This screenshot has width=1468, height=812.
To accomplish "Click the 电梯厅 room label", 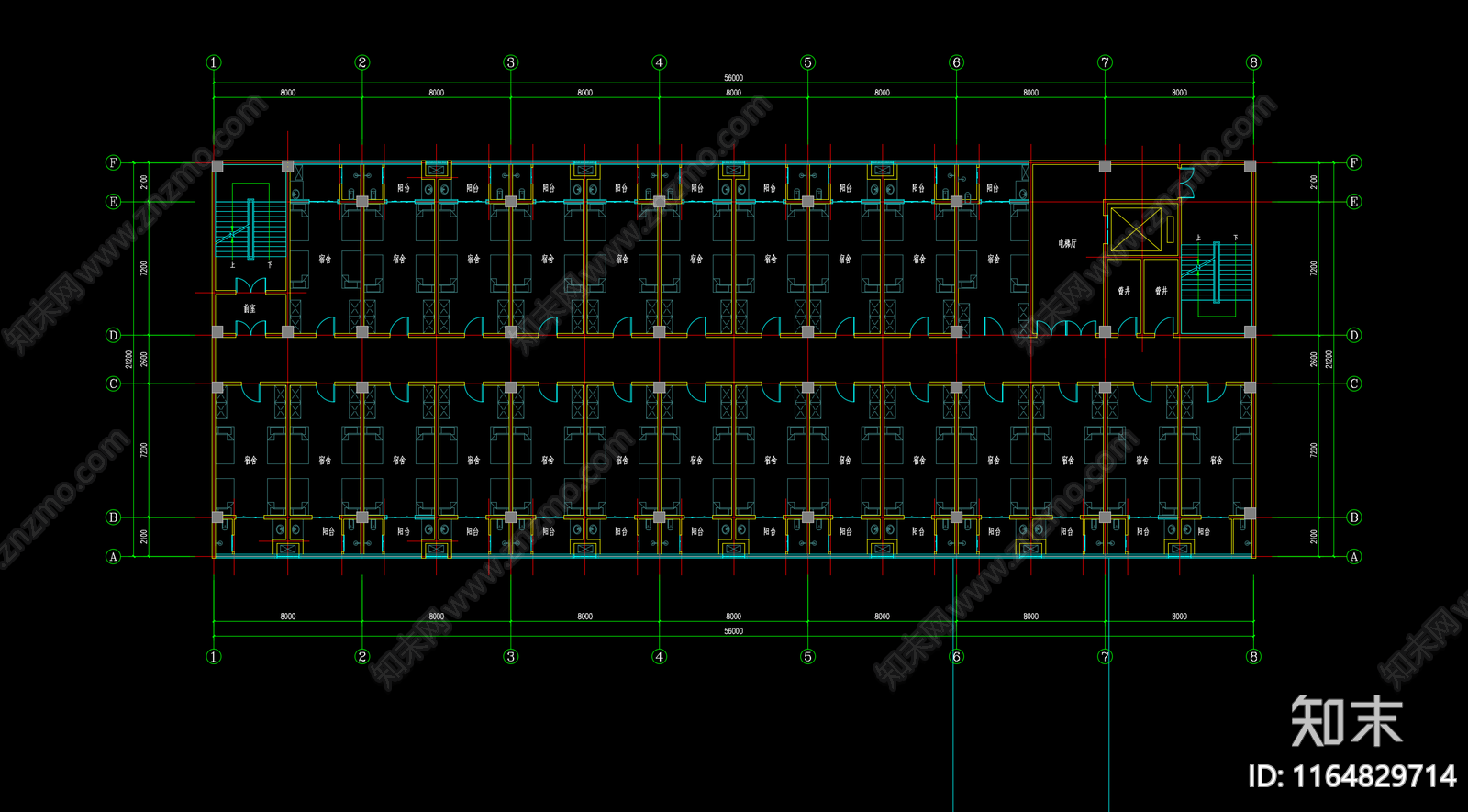I will (x=1067, y=244).
